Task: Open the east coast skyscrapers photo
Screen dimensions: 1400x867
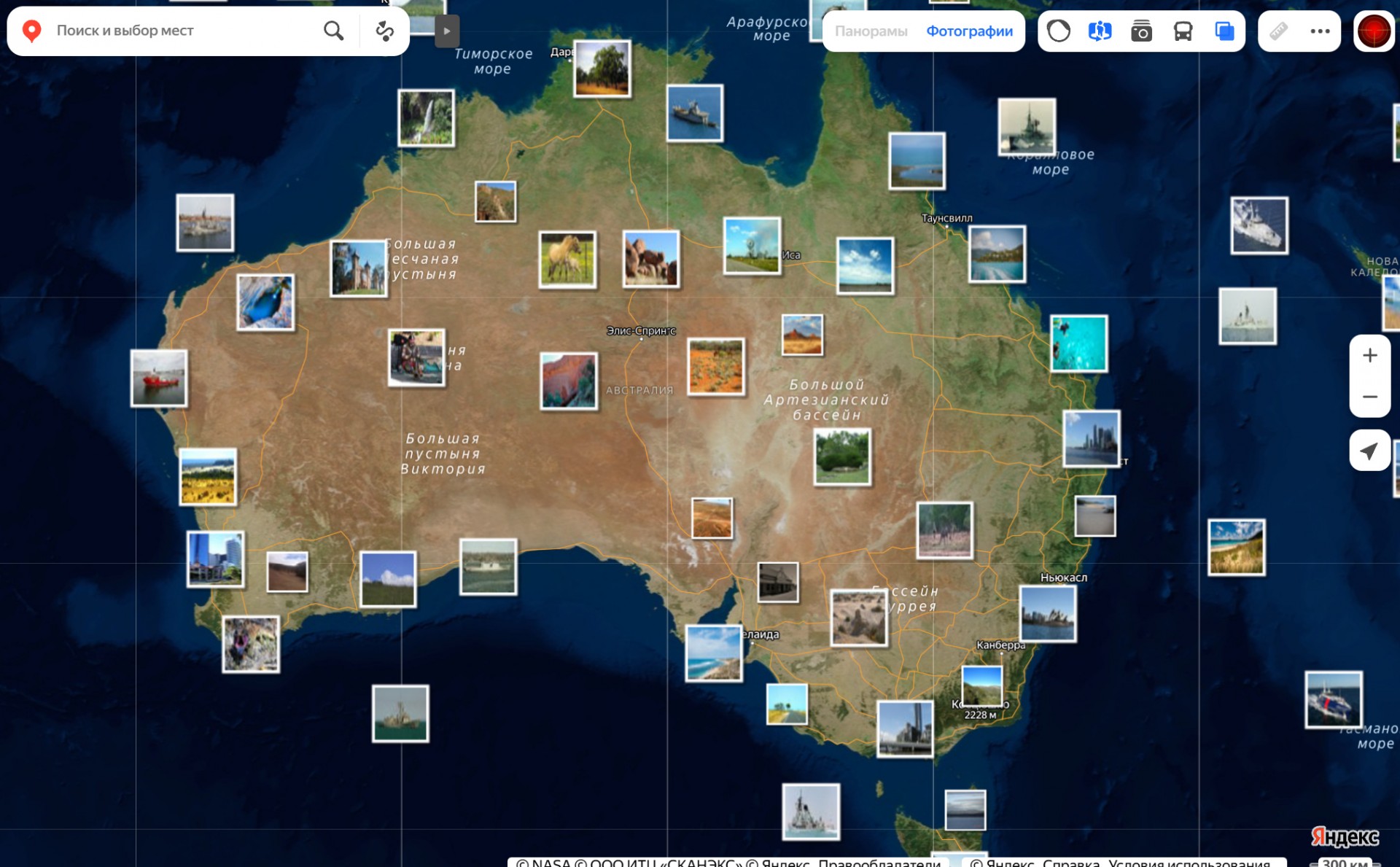Action: (1092, 439)
